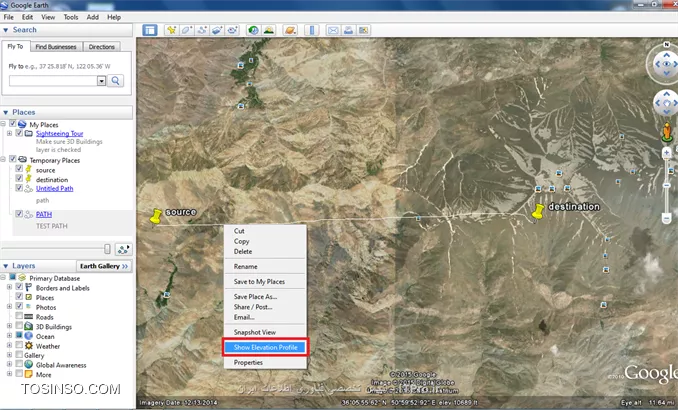
Task: Click the zoom slider on the map
Action: [x=666, y=186]
